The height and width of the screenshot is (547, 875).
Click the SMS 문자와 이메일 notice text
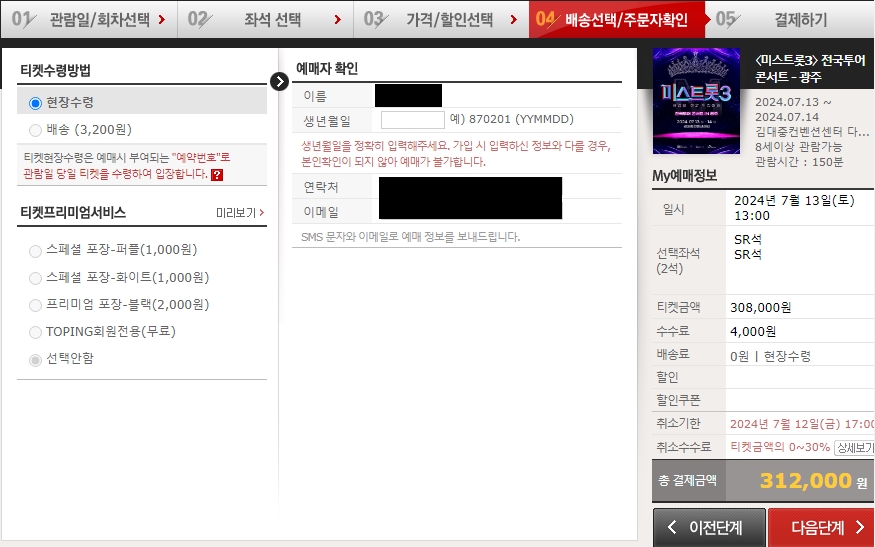410,237
